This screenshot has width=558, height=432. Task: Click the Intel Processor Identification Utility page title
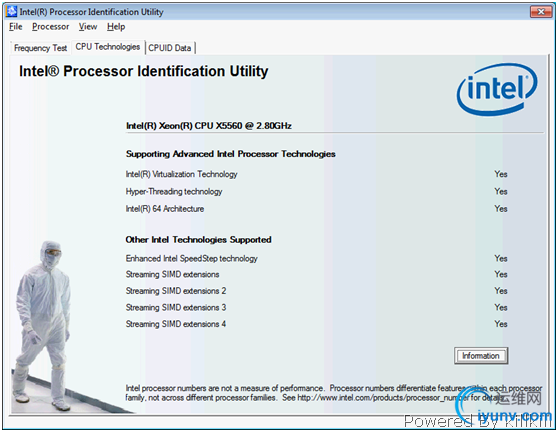(144, 71)
